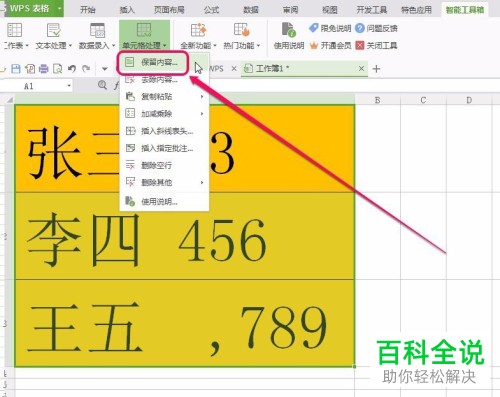Click the 全新功能 ribbon icon
The height and width of the screenshot is (397, 500).
(198, 30)
